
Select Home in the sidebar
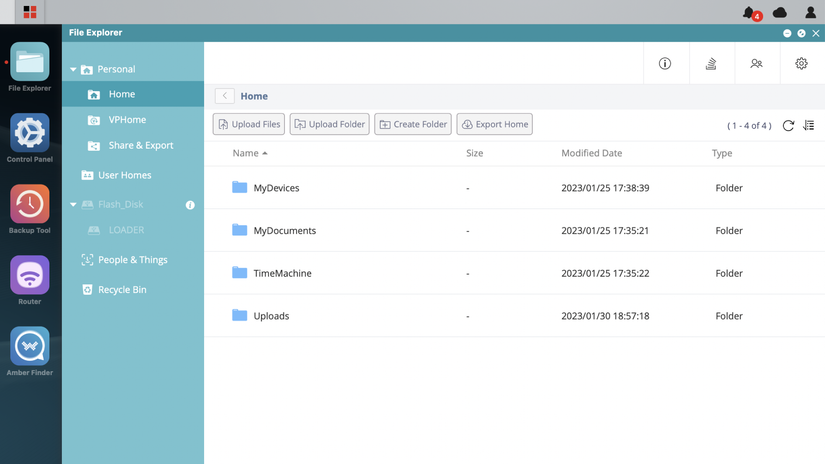click(133, 94)
